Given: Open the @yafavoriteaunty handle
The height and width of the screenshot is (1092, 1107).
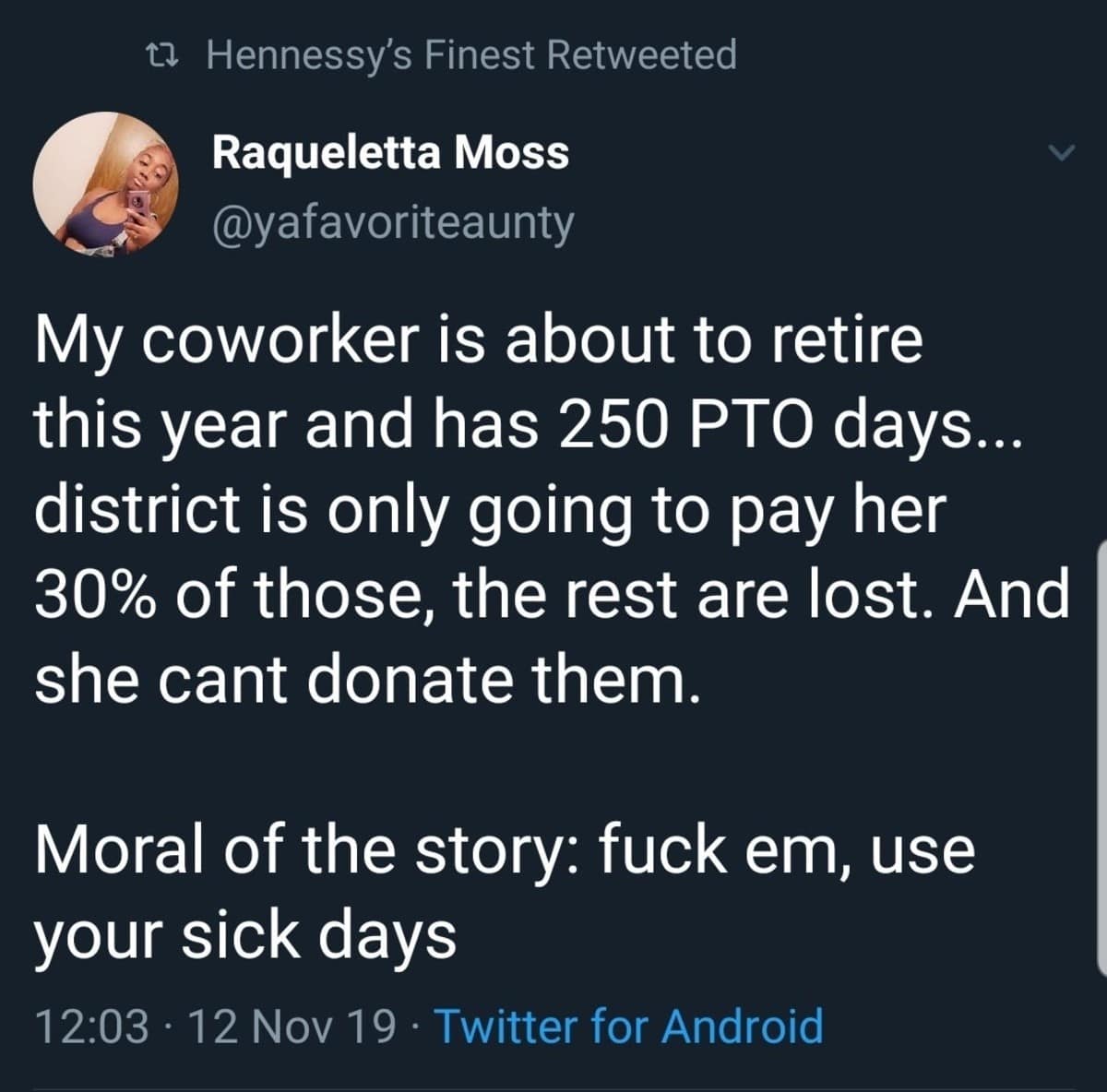Looking at the screenshot, I should tap(393, 222).
